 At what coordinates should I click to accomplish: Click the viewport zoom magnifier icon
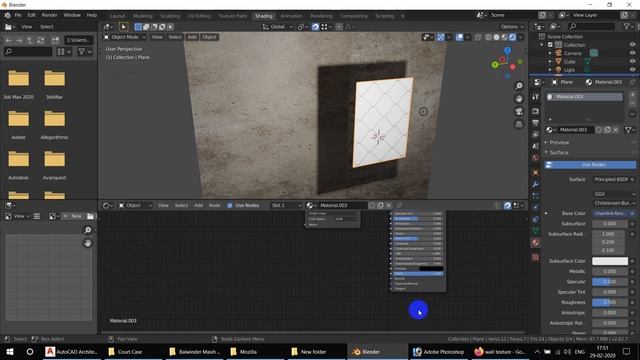click(x=519, y=86)
